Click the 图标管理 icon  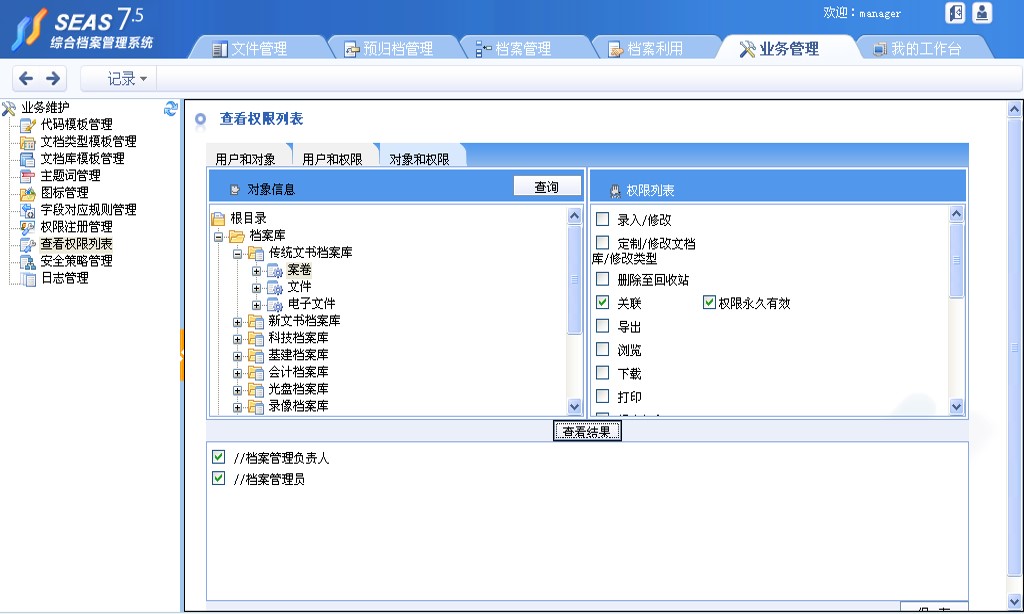[28, 193]
